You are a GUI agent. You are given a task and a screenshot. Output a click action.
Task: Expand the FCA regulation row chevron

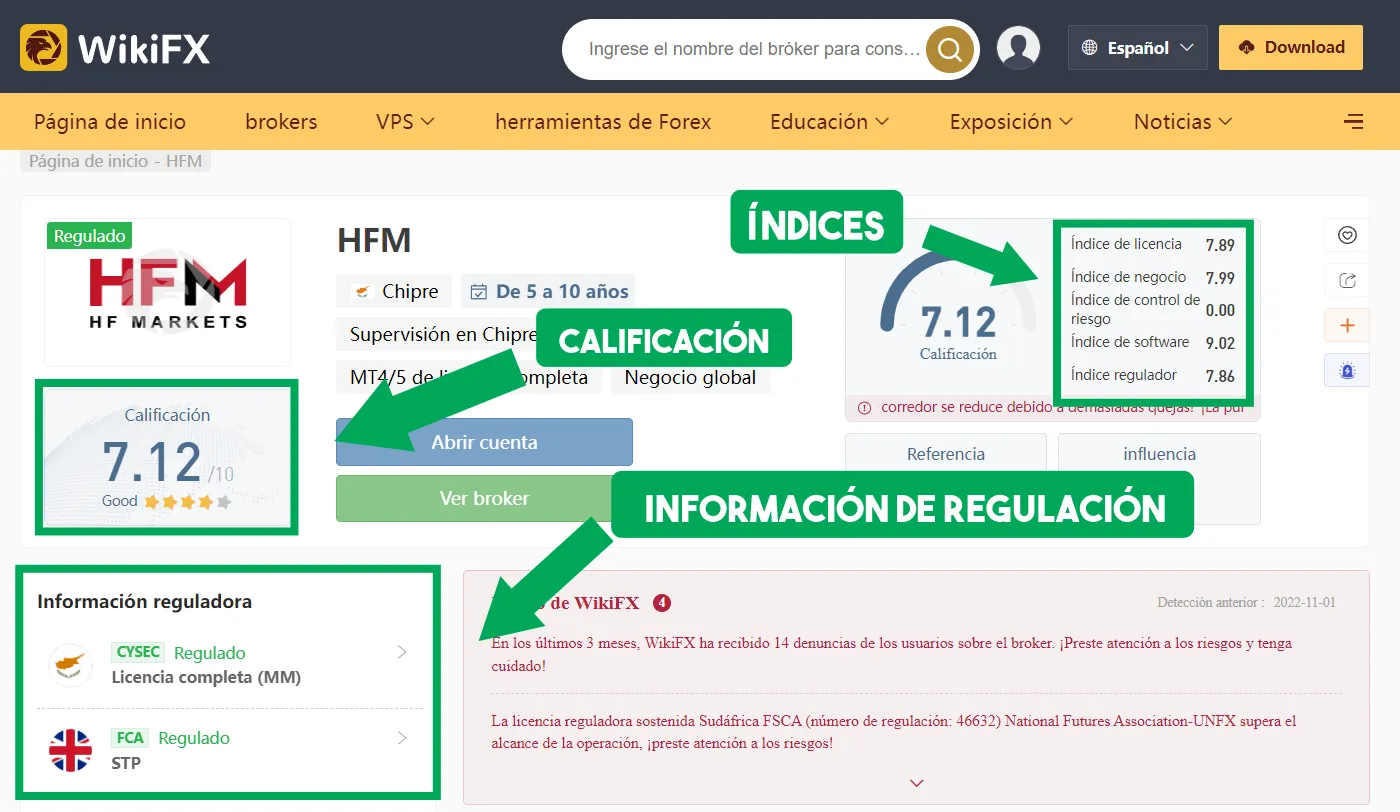[402, 738]
